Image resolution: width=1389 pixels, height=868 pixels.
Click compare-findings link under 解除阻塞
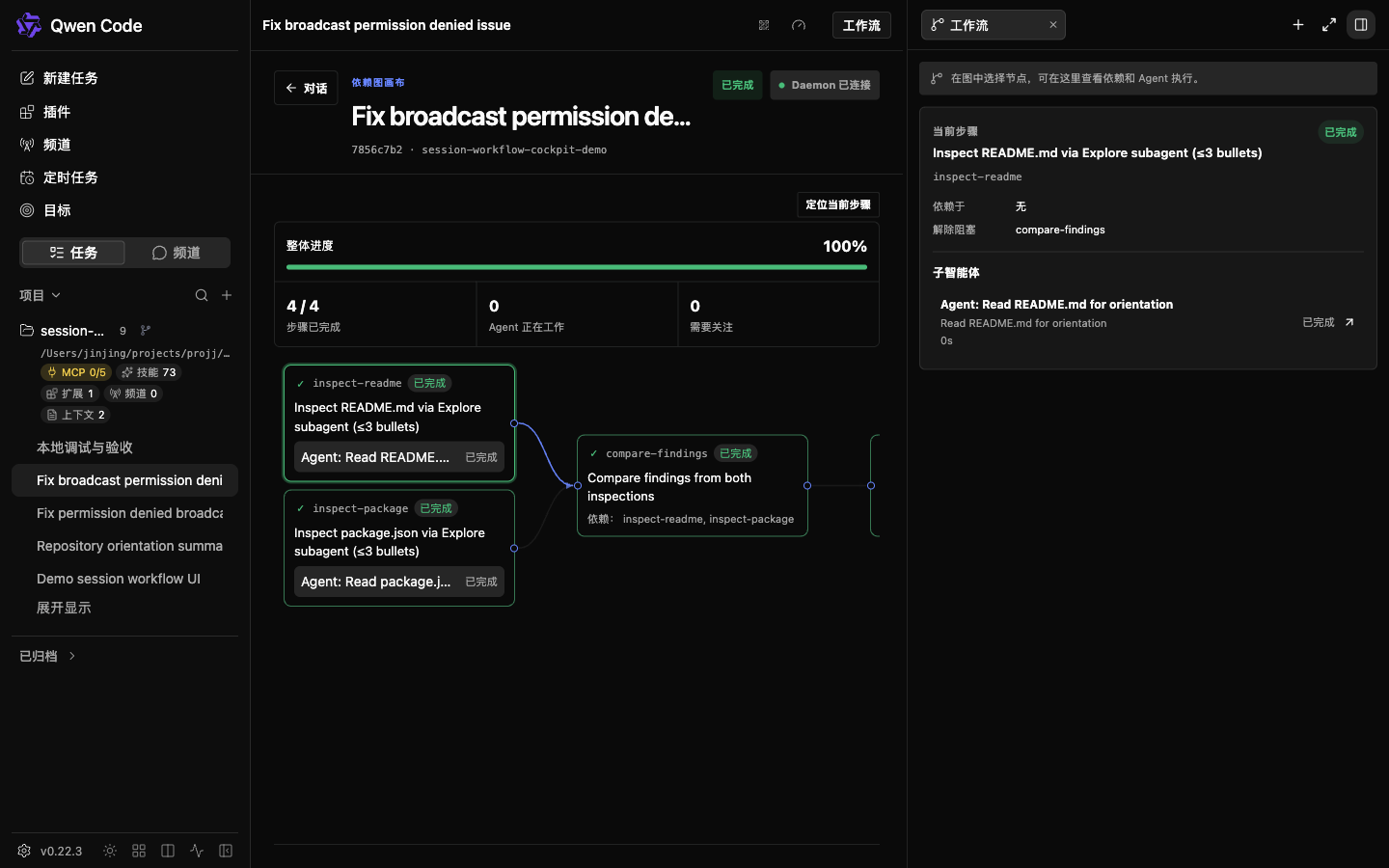[x=1060, y=230]
